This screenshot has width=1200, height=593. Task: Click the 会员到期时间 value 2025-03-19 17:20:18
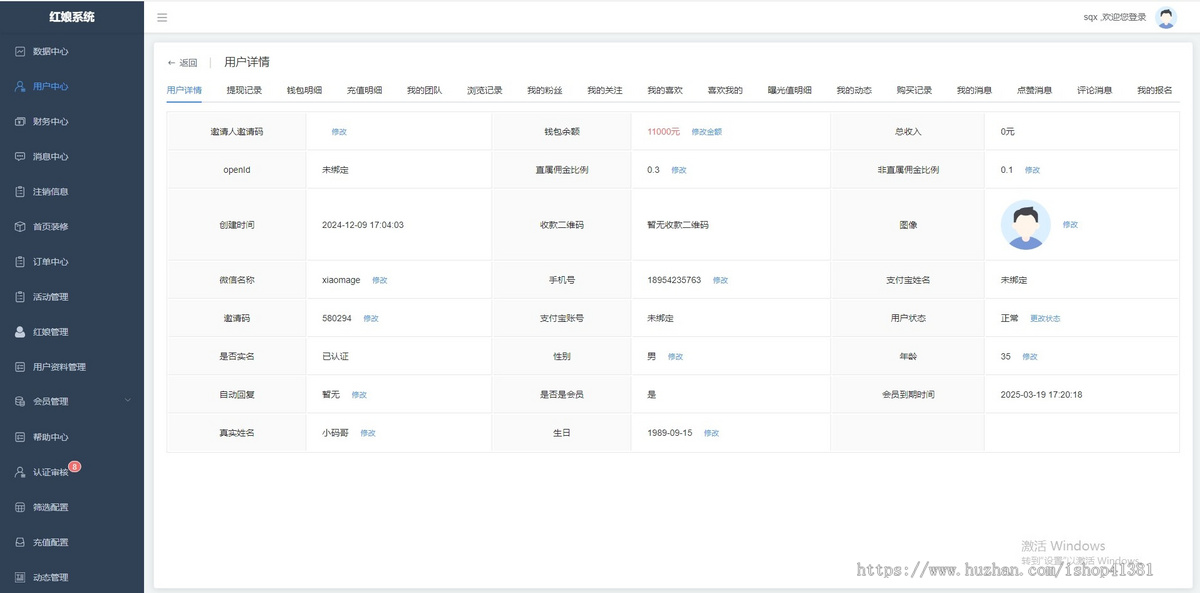(x=1041, y=395)
